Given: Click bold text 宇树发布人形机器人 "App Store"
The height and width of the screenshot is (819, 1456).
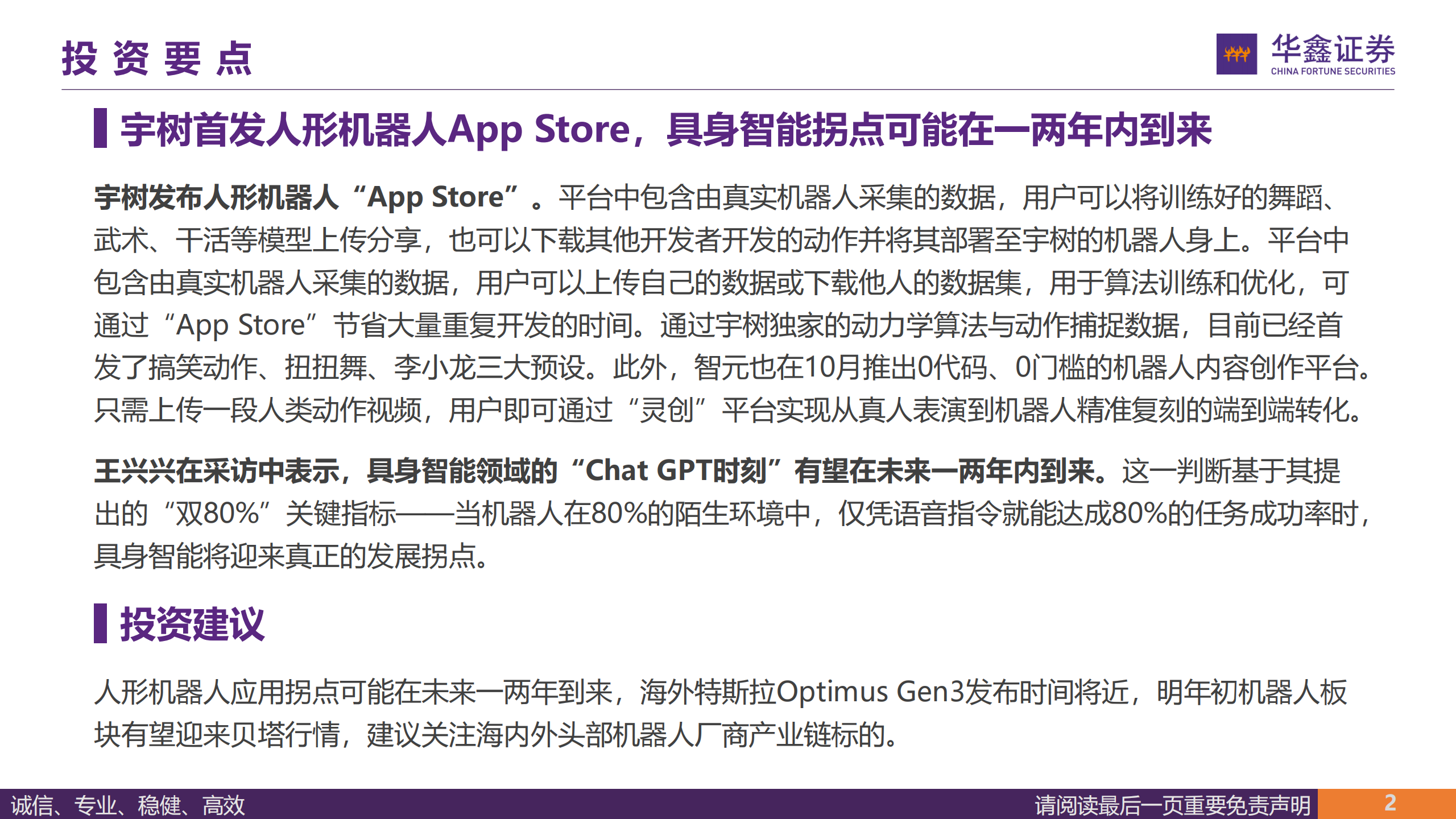Looking at the screenshot, I should click(307, 198).
